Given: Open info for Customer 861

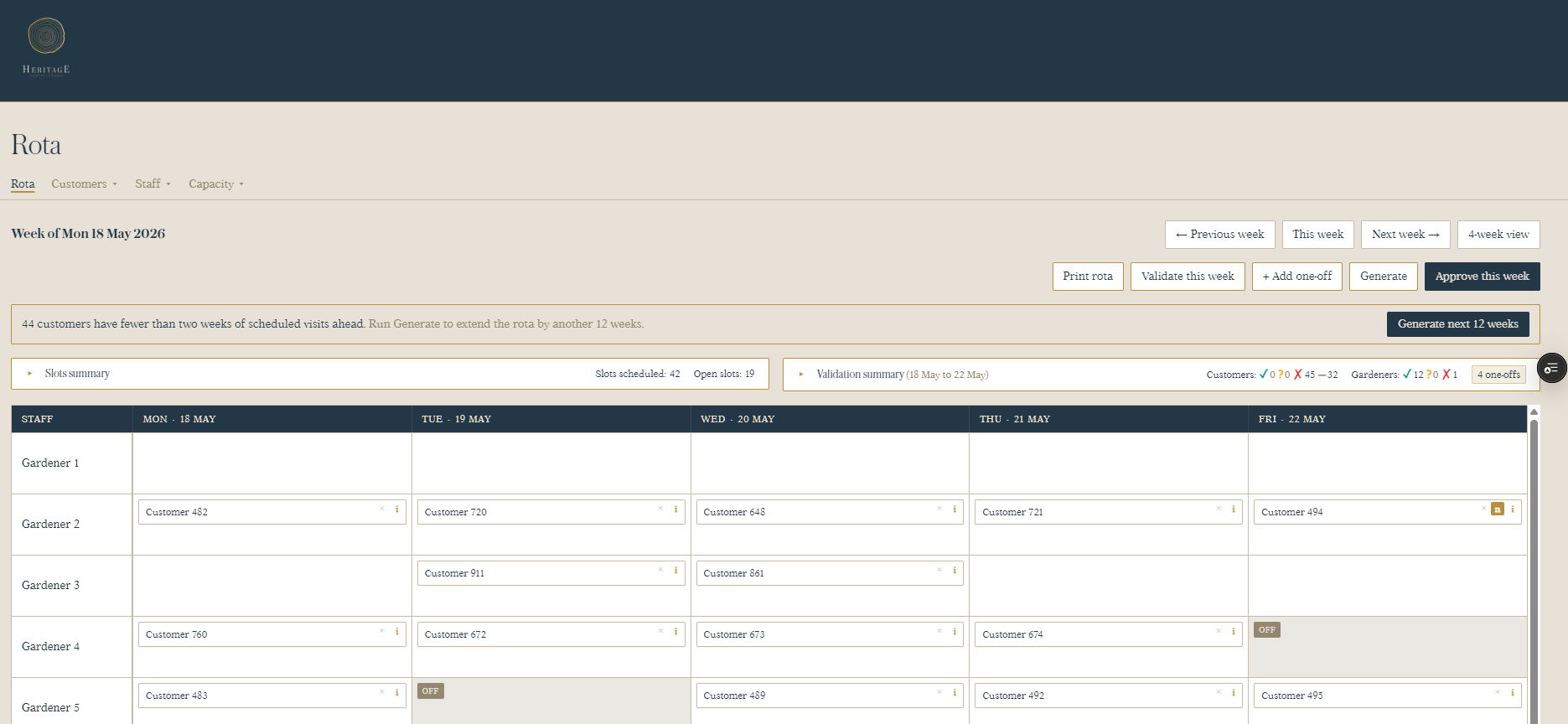Looking at the screenshot, I should click(955, 571).
